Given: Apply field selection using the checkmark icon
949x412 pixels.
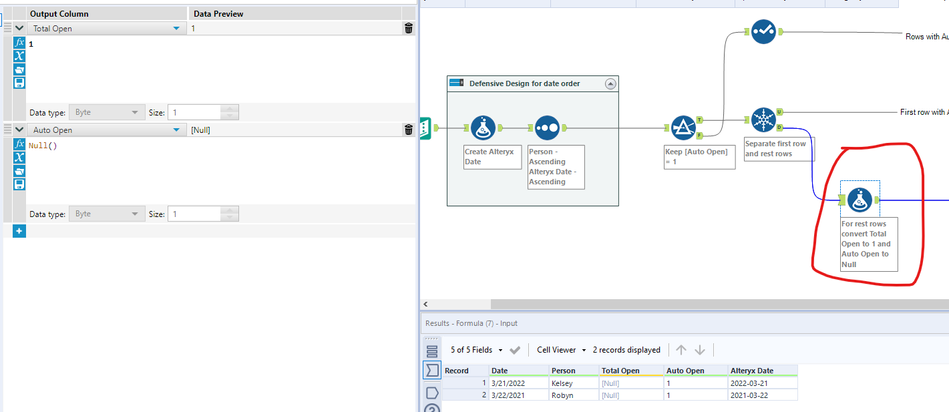Looking at the screenshot, I should pyautogui.click(x=515, y=350).
